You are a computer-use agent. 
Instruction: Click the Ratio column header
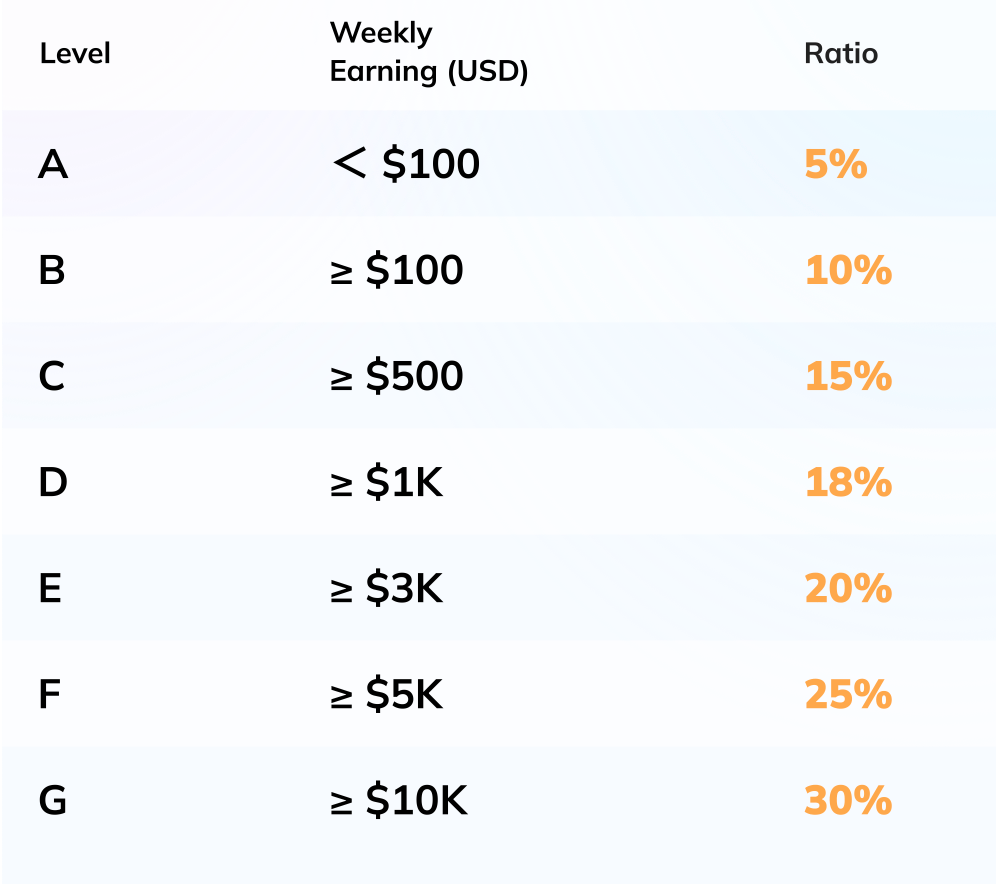point(841,53)
